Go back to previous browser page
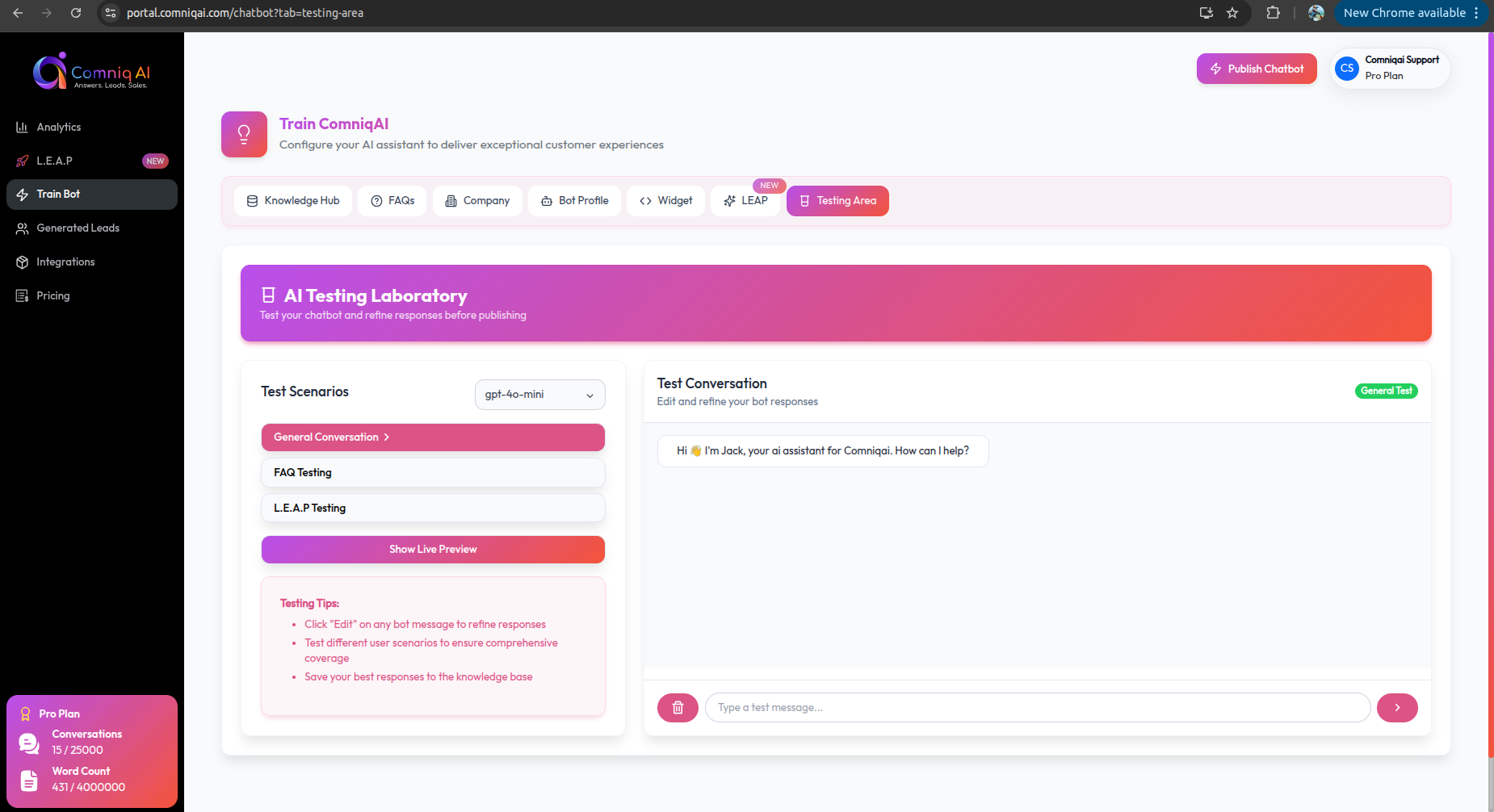Screen dimensions: 1494x812 pyautogui.click(x=18, y=13)
